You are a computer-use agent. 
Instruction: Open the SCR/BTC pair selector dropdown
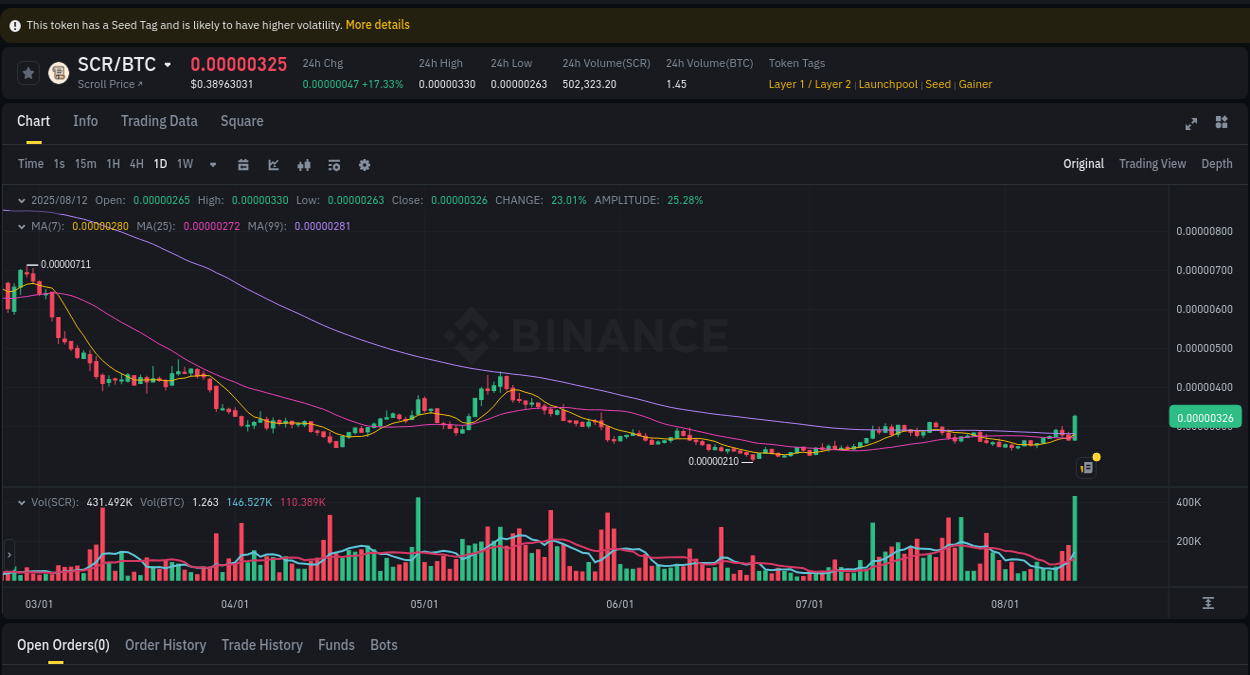166,64
